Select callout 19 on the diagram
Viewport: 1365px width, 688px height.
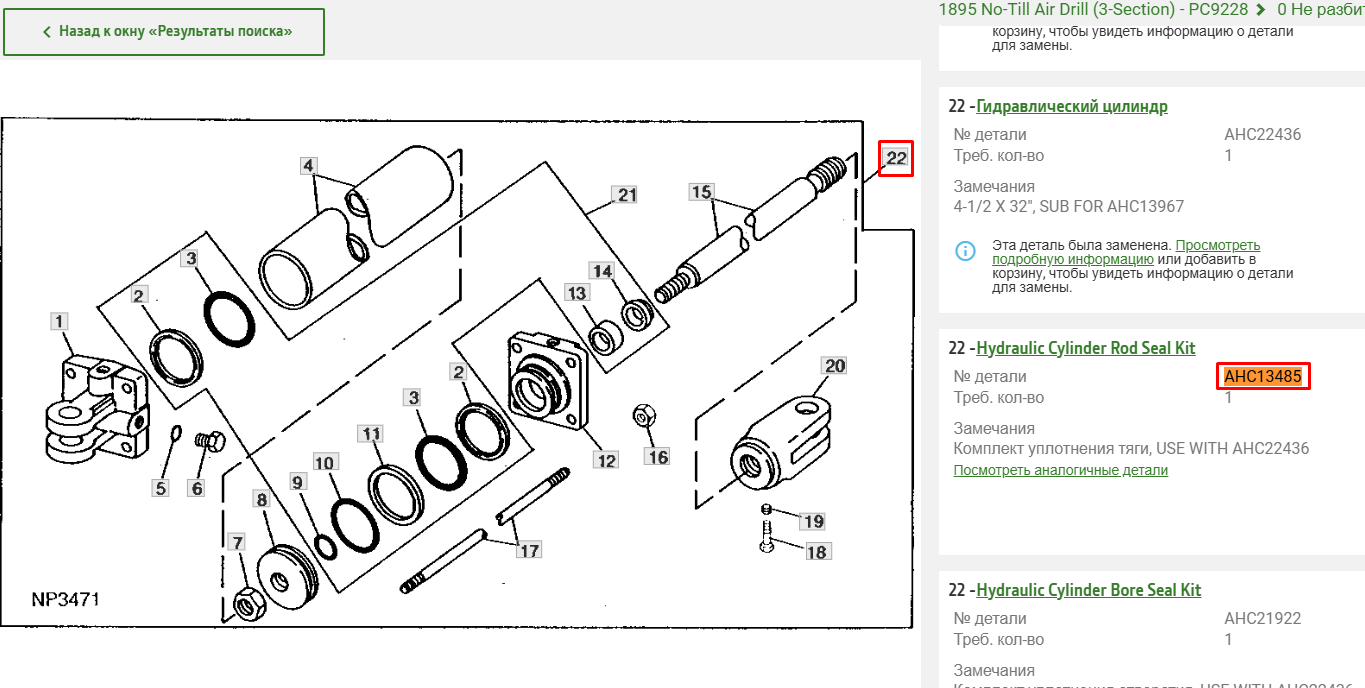[x=813, y=521]
